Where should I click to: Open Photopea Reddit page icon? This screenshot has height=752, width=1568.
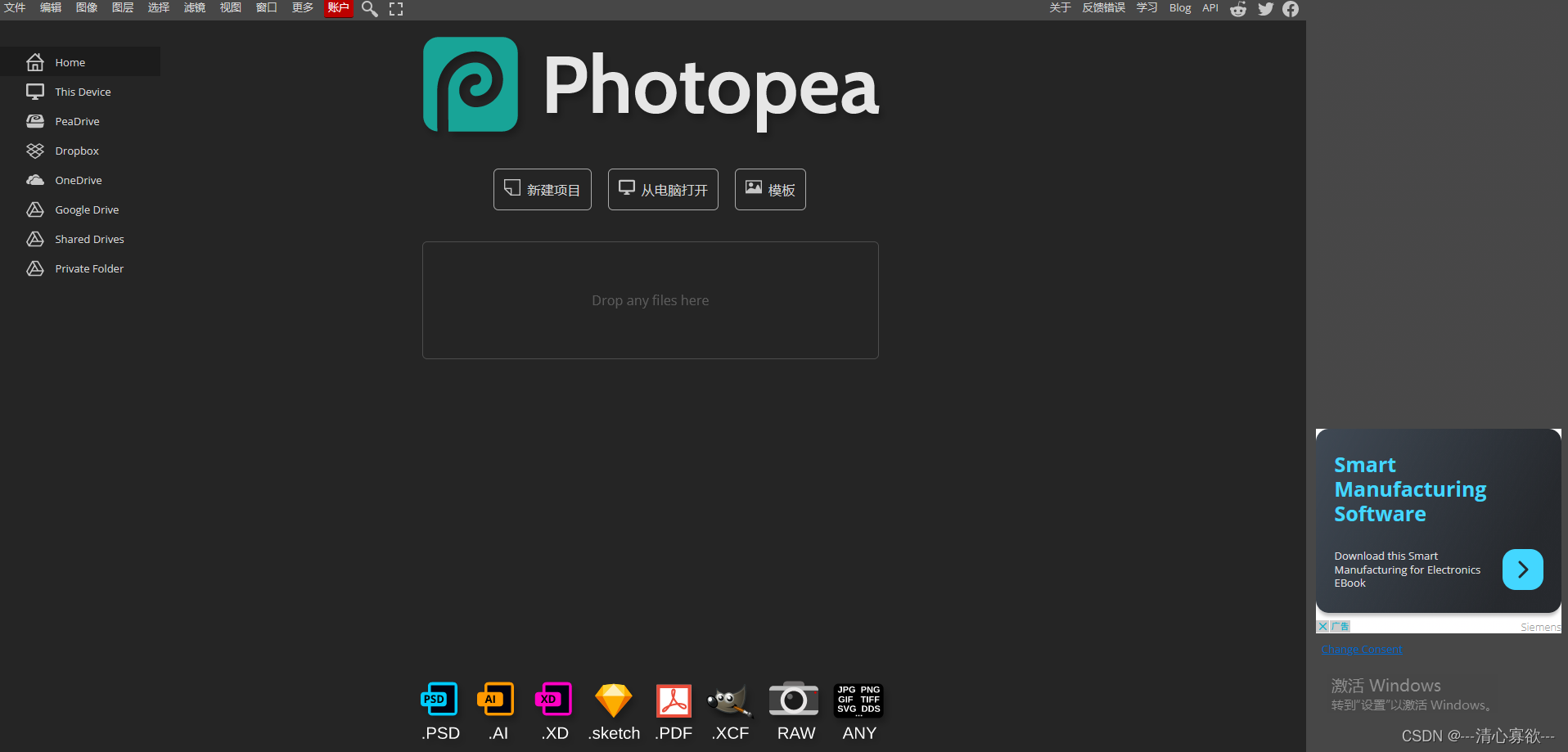click(1238, 9)
